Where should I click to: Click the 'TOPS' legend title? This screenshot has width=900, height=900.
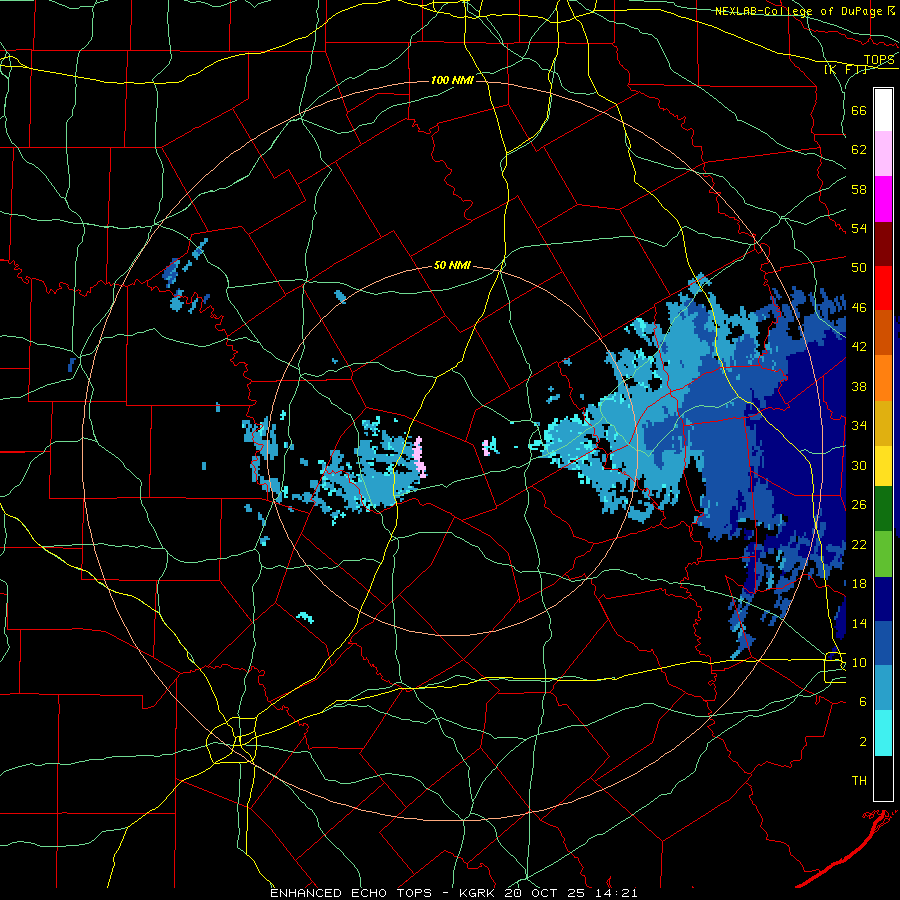[x=879, y=60]
